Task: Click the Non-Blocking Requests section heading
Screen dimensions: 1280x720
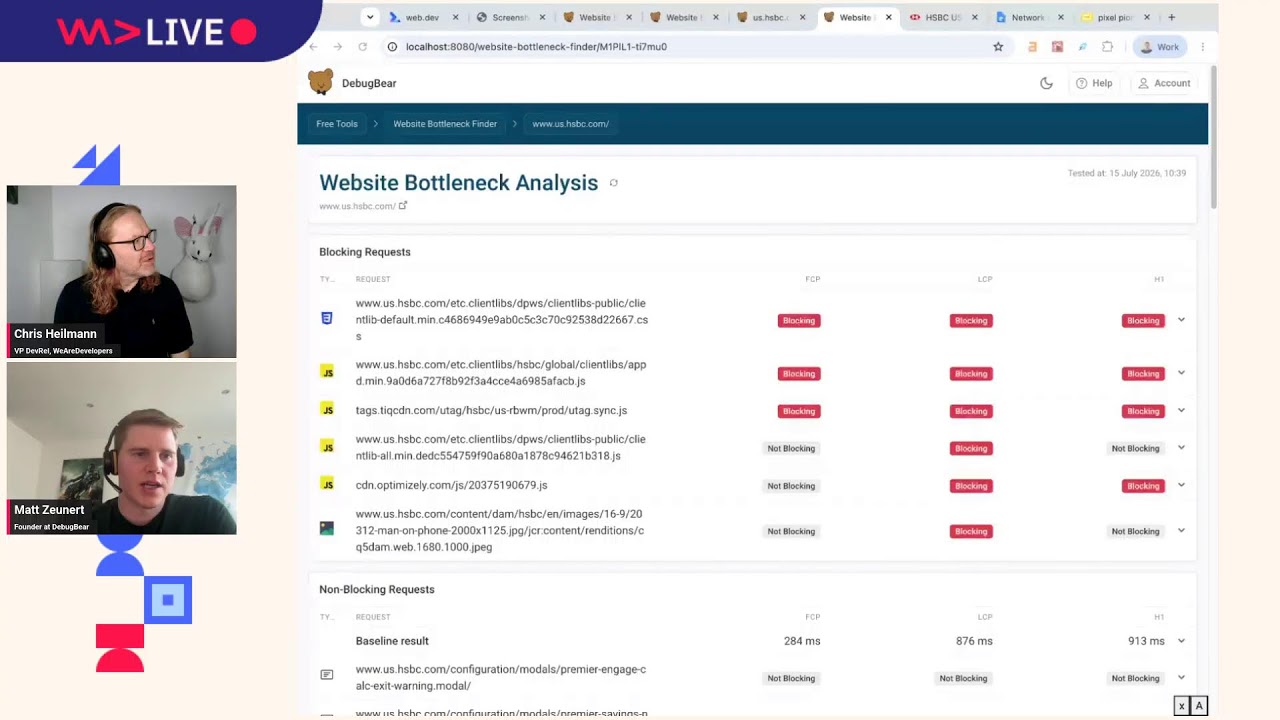Action: pos(377,590)
